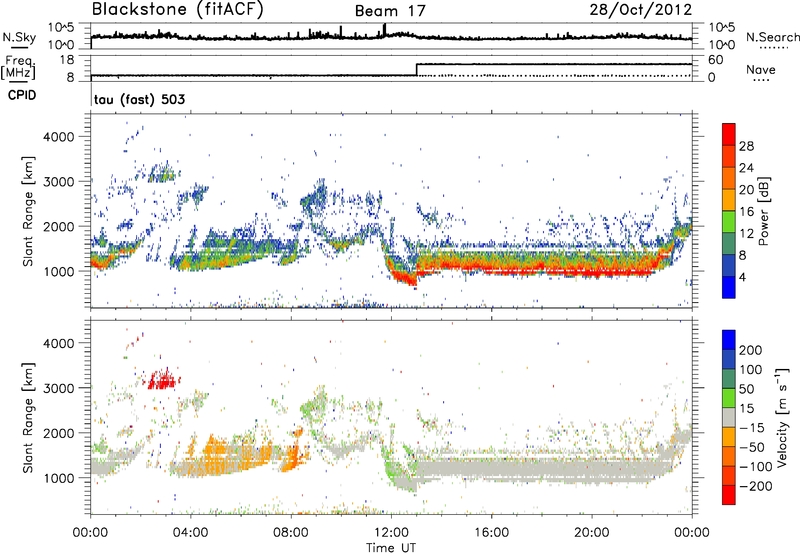Click the "1000" tick on velocity panel
Screen dimensions: 800x554
[x=59, y=478]
